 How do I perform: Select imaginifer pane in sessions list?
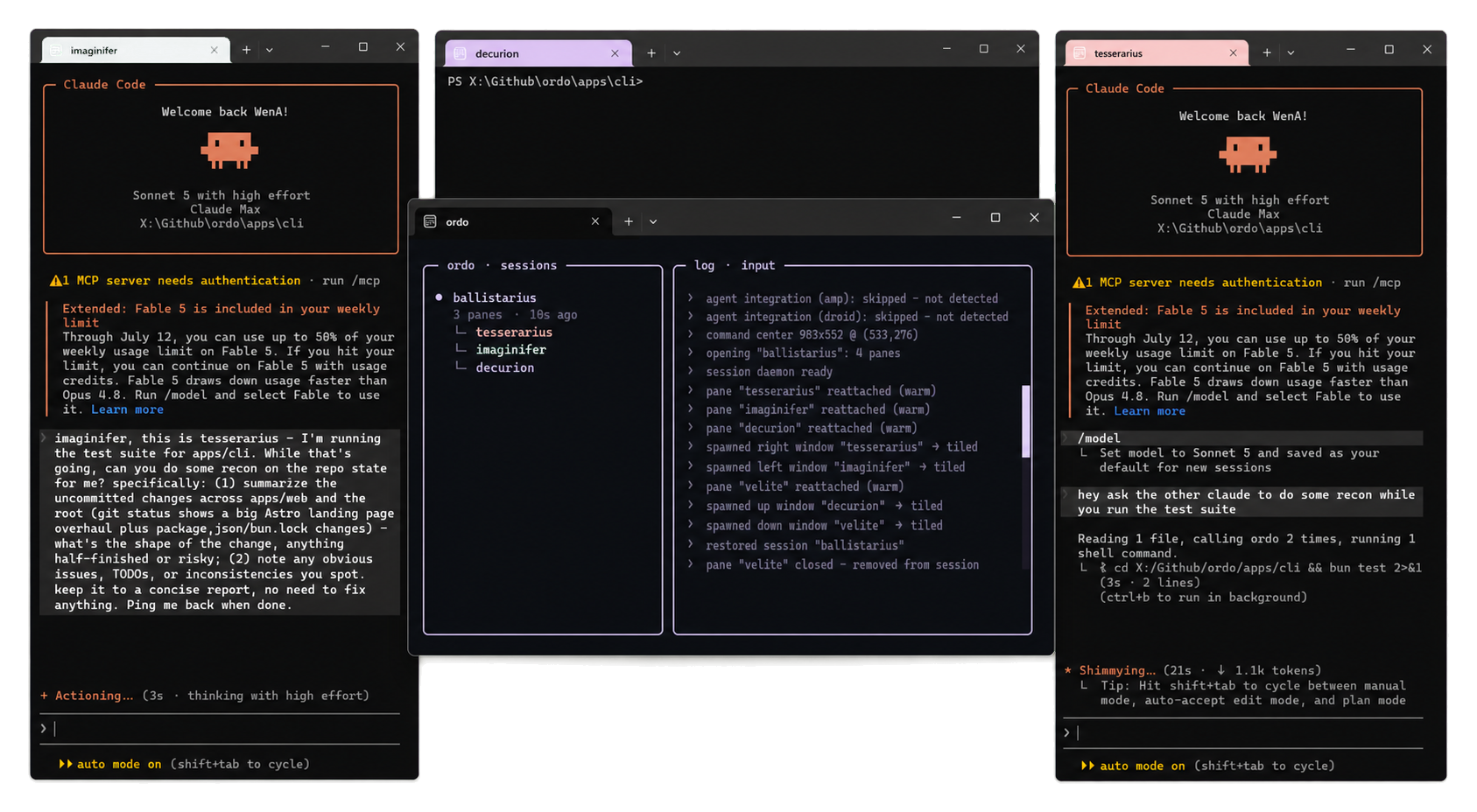(510, 350)
